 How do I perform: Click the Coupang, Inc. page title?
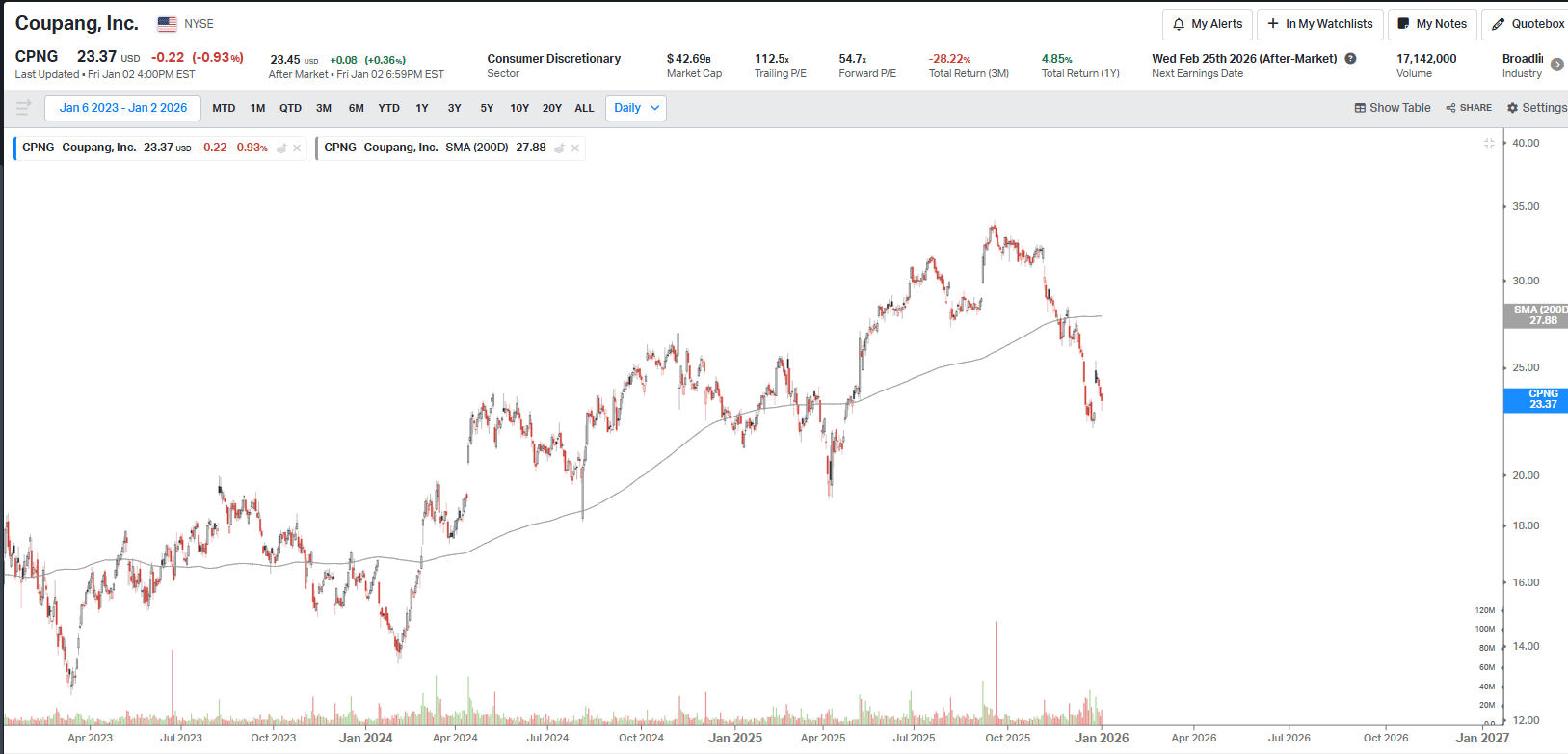[77, 23]
